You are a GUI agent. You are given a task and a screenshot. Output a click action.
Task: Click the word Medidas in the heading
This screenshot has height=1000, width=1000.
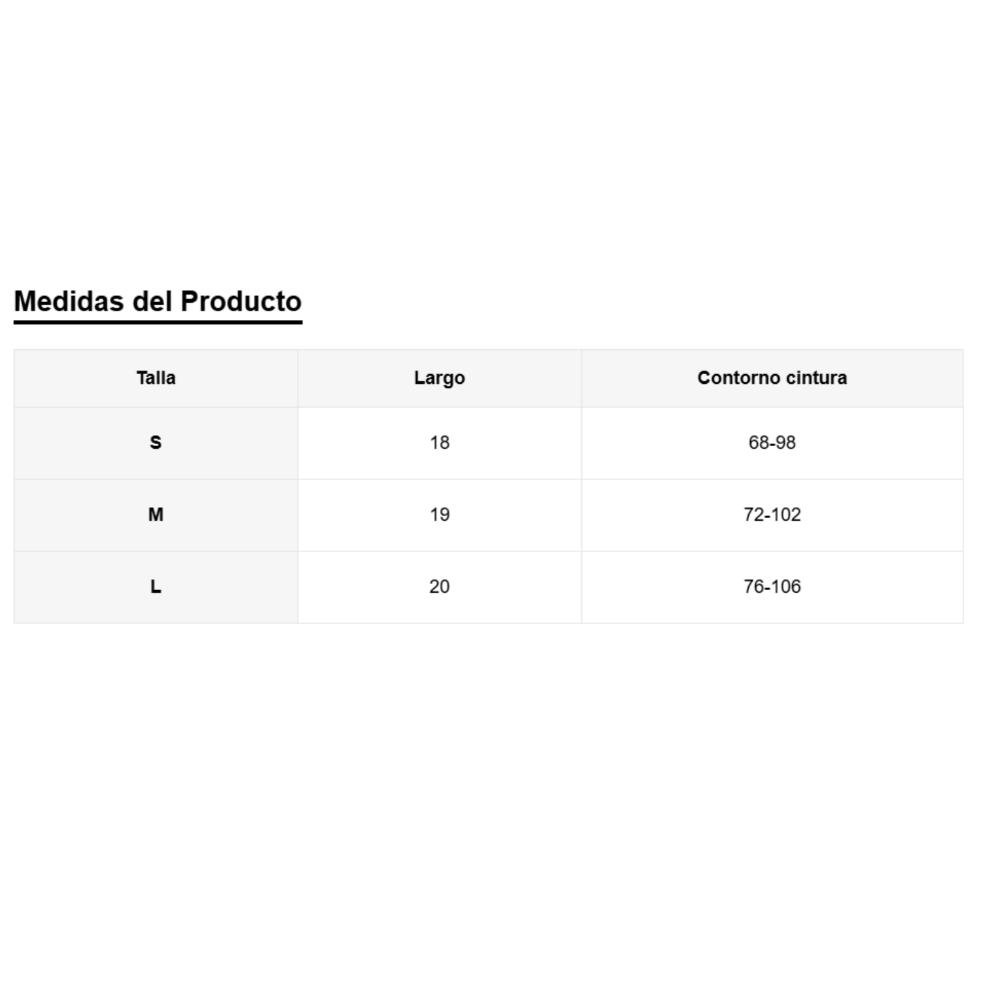tap(69, 301)
